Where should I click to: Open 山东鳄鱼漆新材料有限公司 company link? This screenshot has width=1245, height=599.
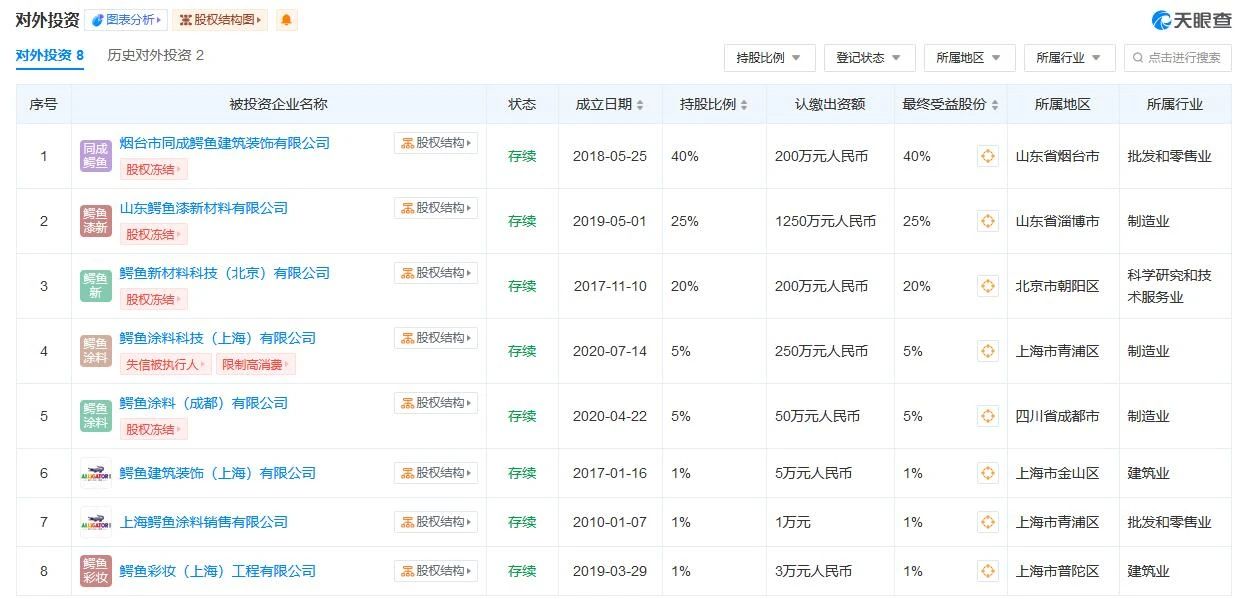tap(203, 208)
